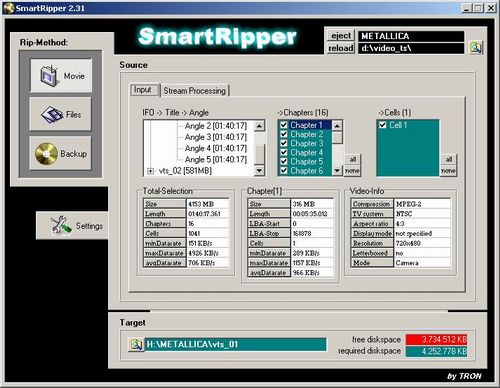Switch to the Stream Processing tab
The width and height of the screenshot is (500, 388).
pos(195,91)
